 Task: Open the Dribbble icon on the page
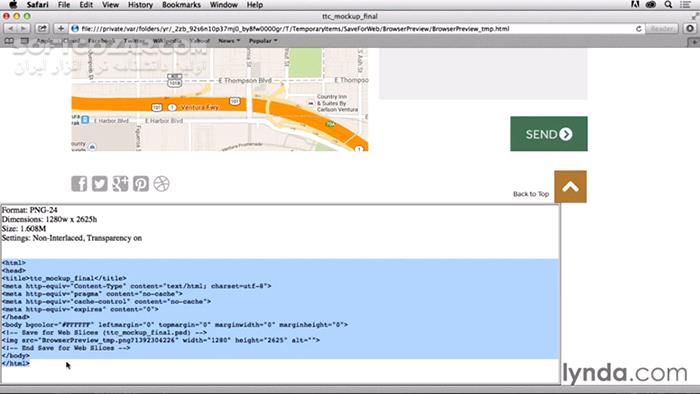pyautogui.click(x=161, y=183)
